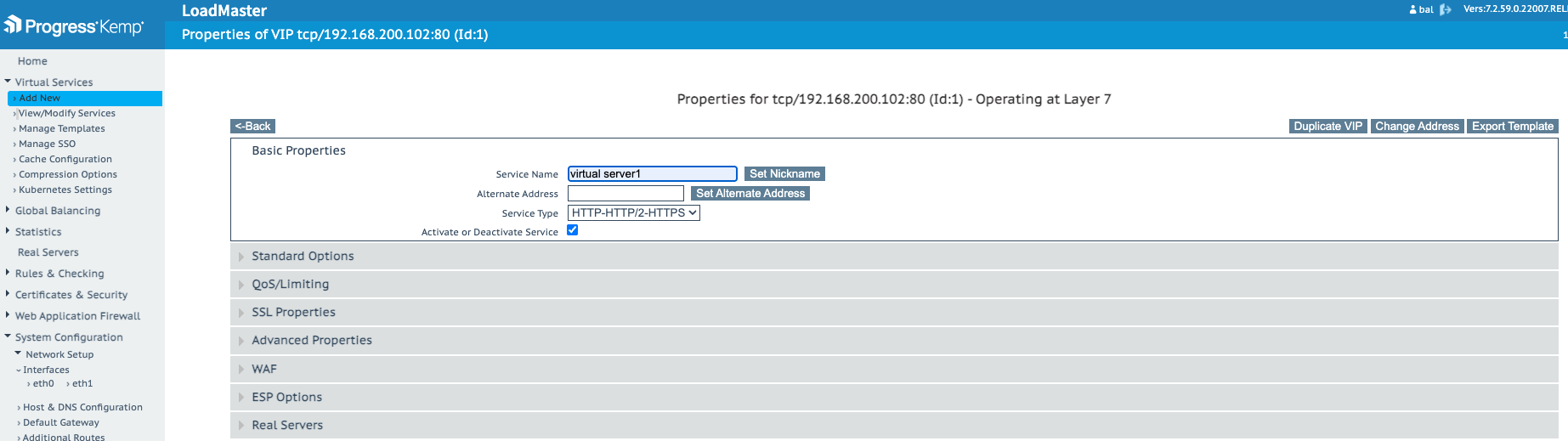Toggle the Activate or Deactivate Service checkbox
The image size is (1568, 441).
tap(573, 230)
